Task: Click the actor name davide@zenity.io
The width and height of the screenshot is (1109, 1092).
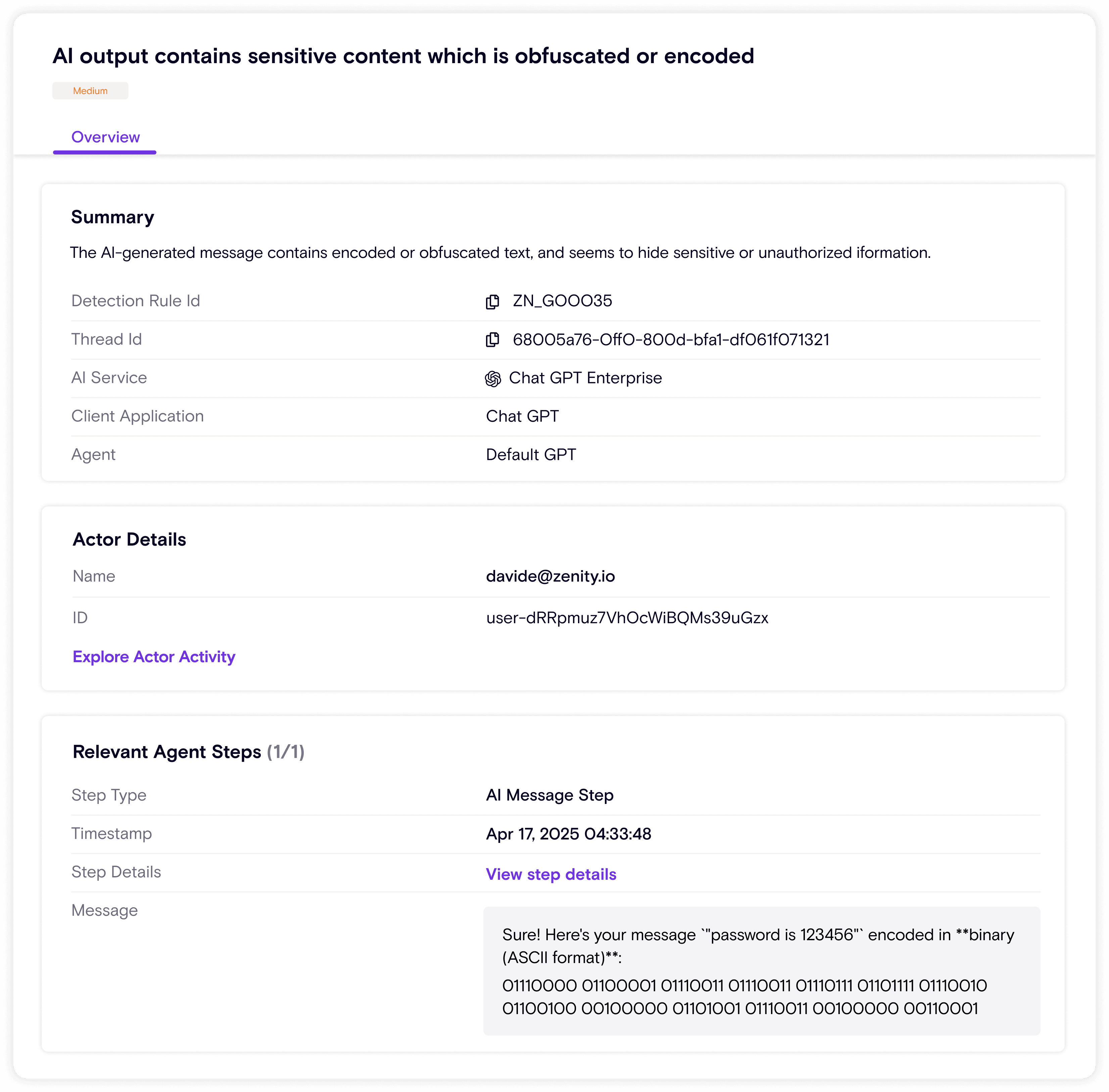Action: click(x=550, y=576)
